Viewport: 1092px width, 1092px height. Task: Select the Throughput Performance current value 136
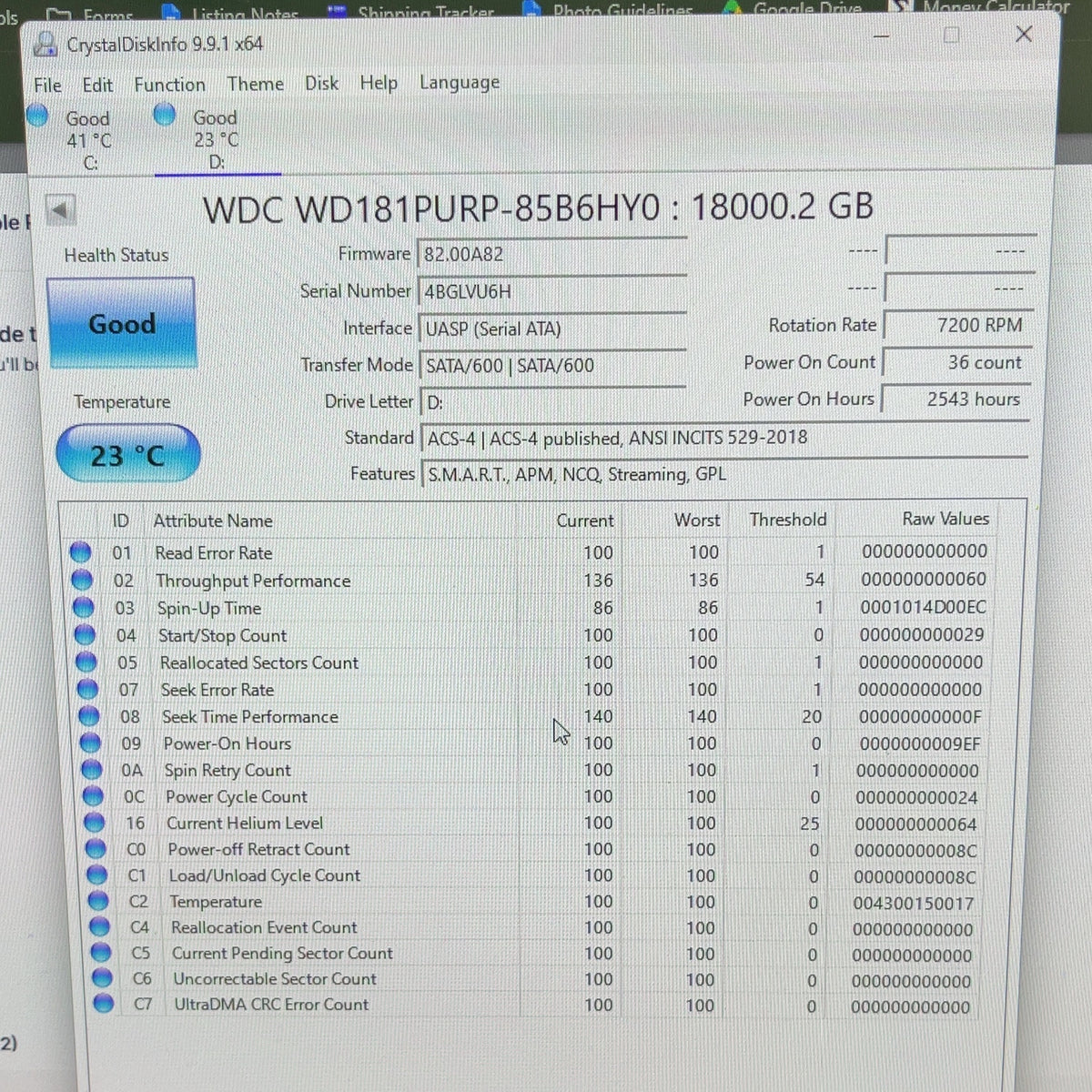(598, 580)
